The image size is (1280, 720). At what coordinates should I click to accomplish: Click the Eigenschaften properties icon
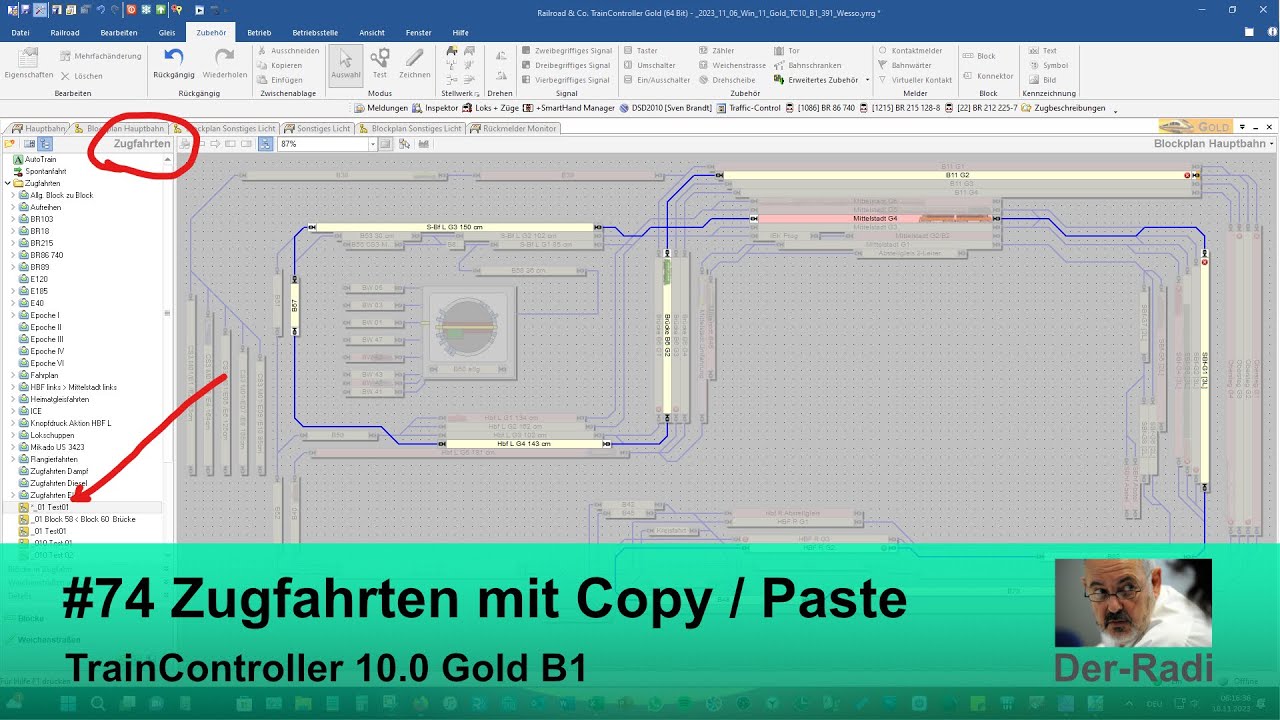[28, 64]
